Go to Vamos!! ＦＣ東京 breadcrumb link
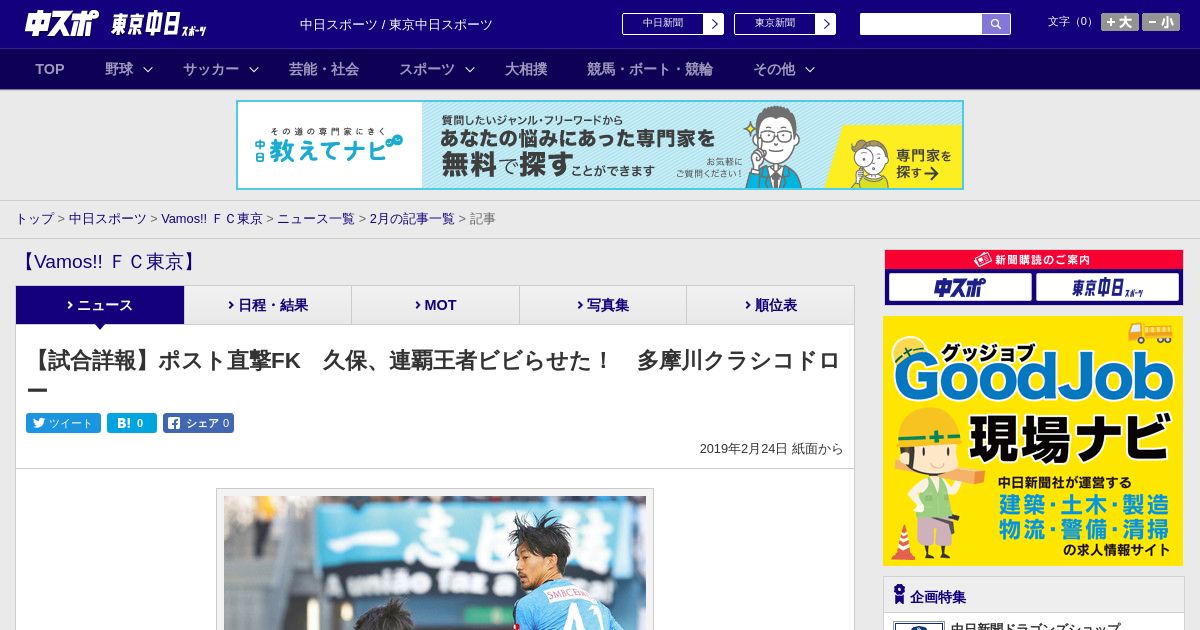The width and height of the screenshot is (1200, 630). pos(212,219)
